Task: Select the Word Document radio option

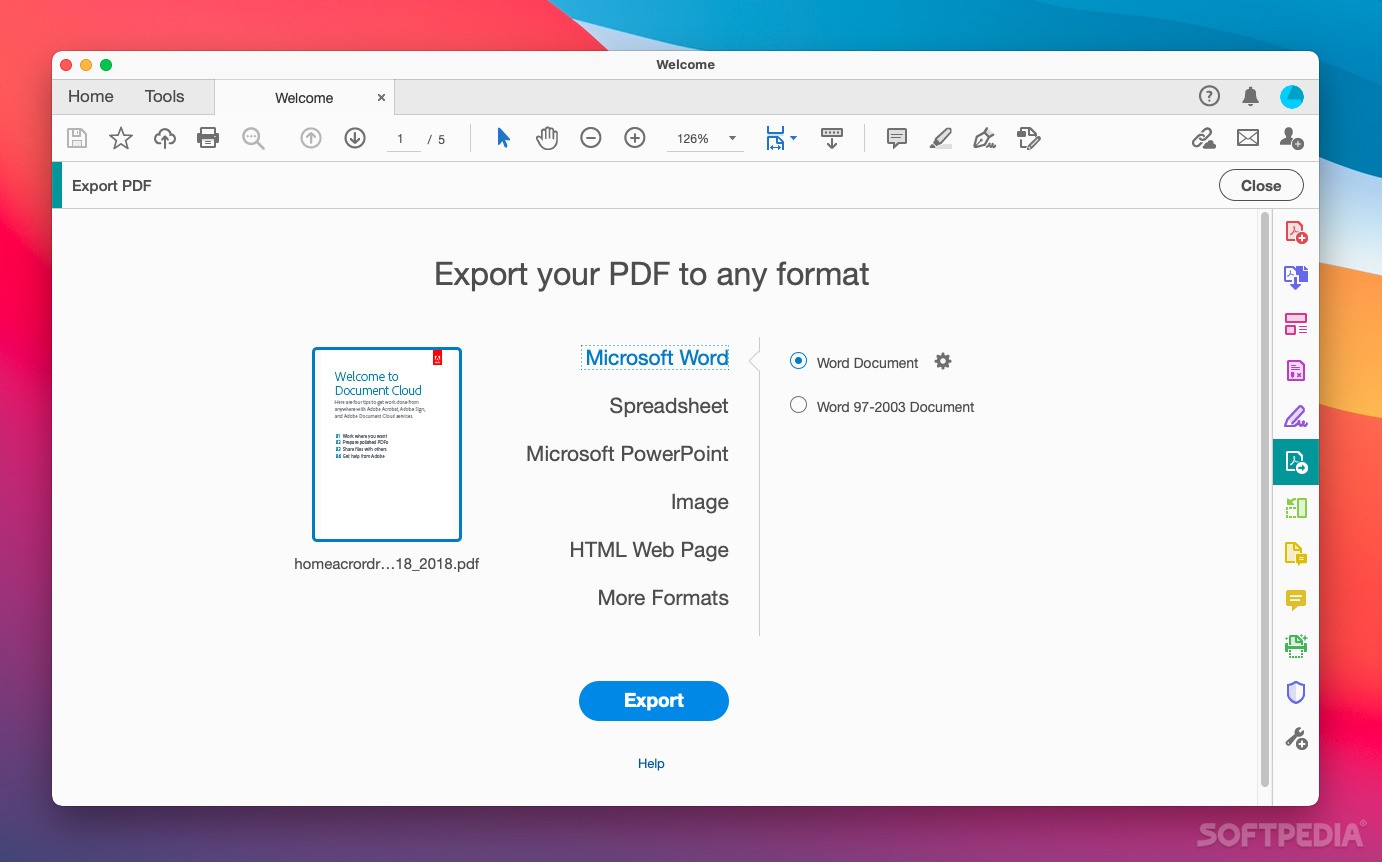Action: [x=798, y=361]
